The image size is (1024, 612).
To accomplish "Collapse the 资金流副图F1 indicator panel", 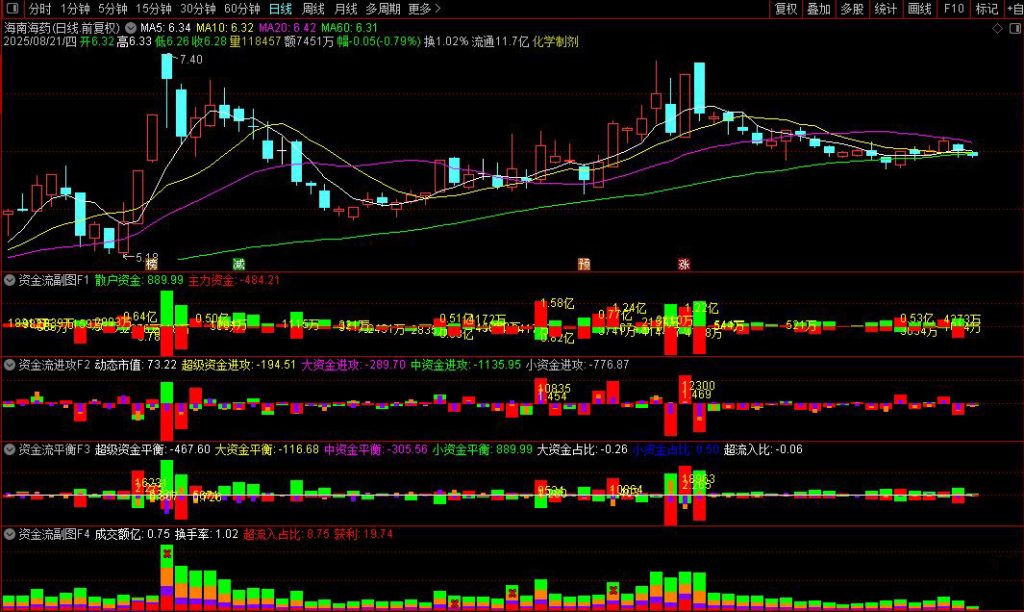I will 10,280.
